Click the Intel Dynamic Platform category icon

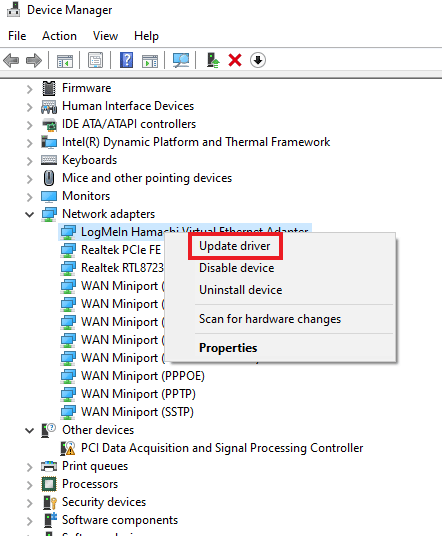click(49, 142)
